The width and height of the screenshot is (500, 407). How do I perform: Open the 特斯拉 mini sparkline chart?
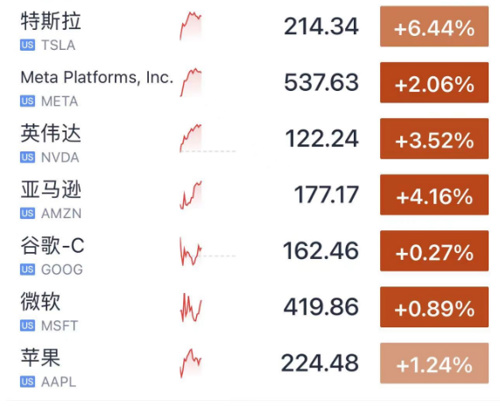tap(191, 26)
